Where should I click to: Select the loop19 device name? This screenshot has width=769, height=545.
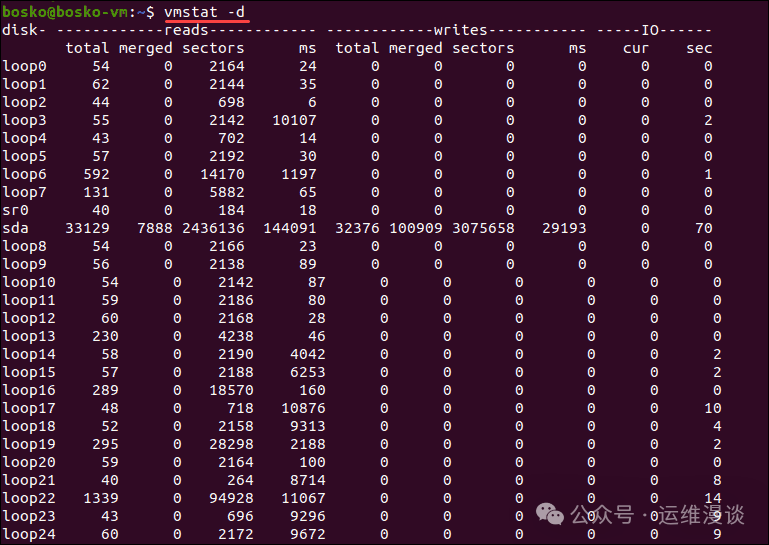pos(29,444)
